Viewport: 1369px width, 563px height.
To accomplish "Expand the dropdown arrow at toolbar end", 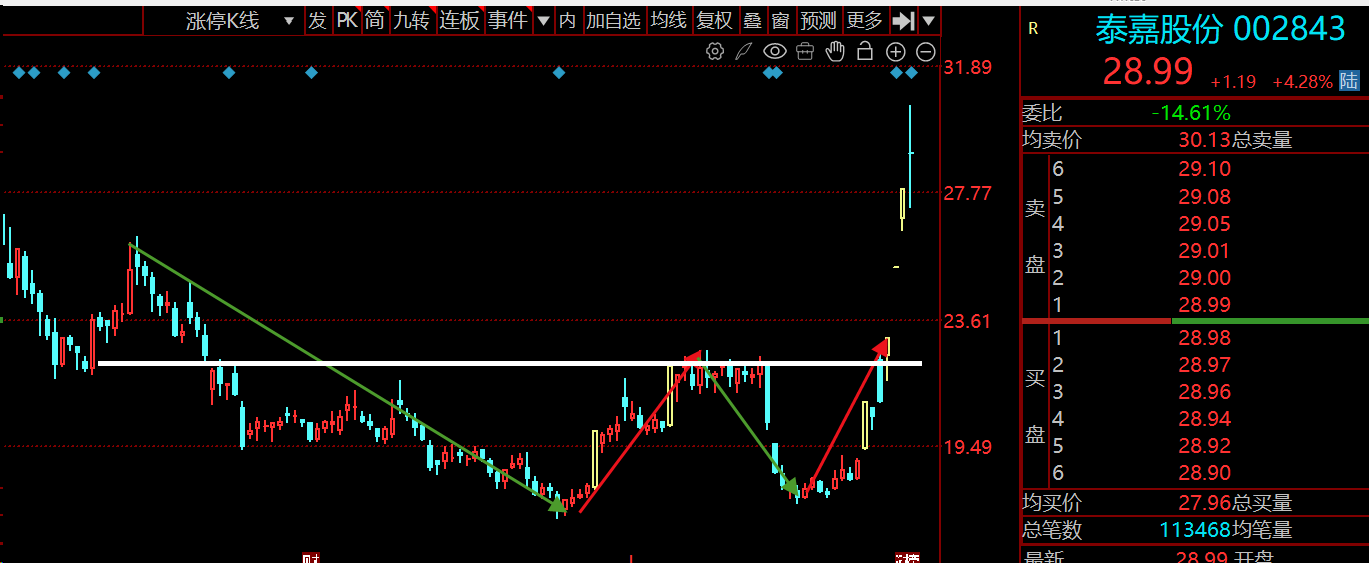I will pyautogui.click(x=929, y=20).
